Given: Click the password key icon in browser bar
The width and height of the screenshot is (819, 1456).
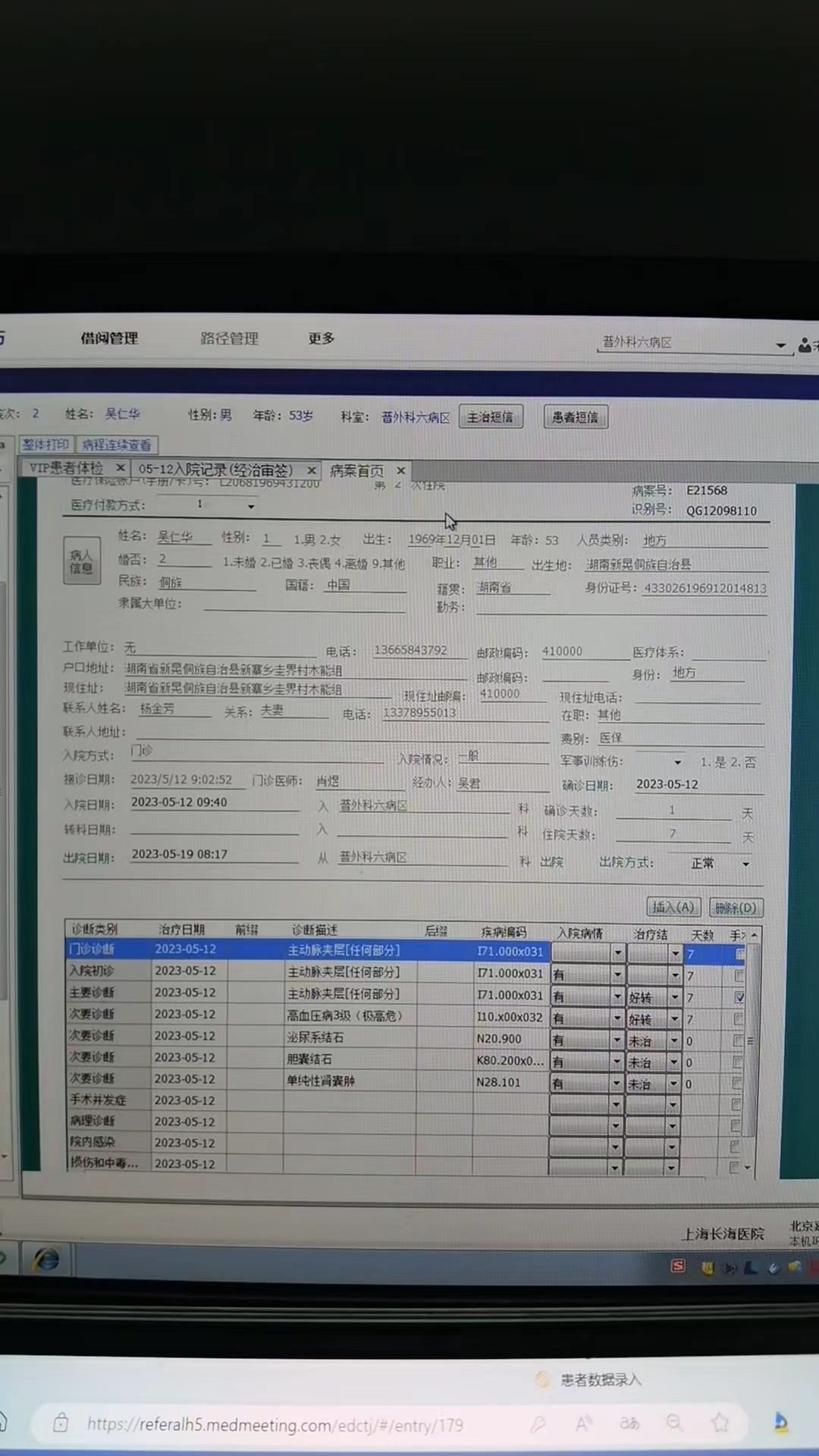Looking at the screenshot, I should (538, 1423).
